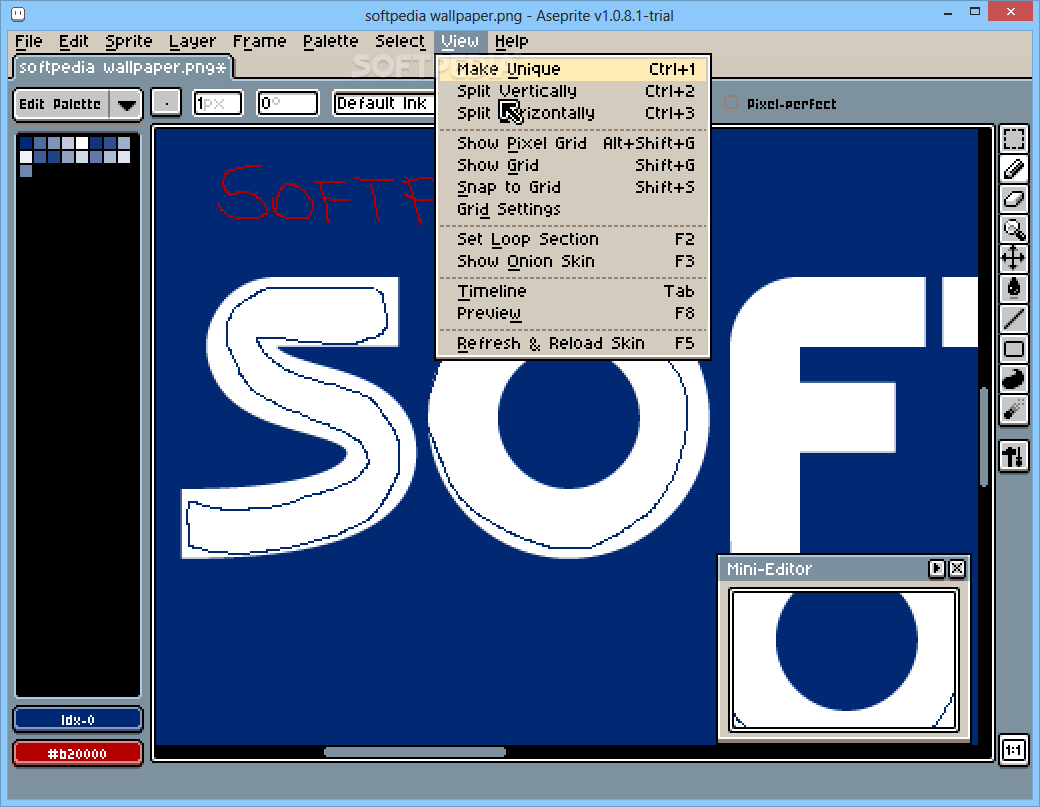Image resolution: width=1040 pixels, height=807 pixels.
Task: Enable the Pixel-perfect checkbox
Action: (731, 103)
